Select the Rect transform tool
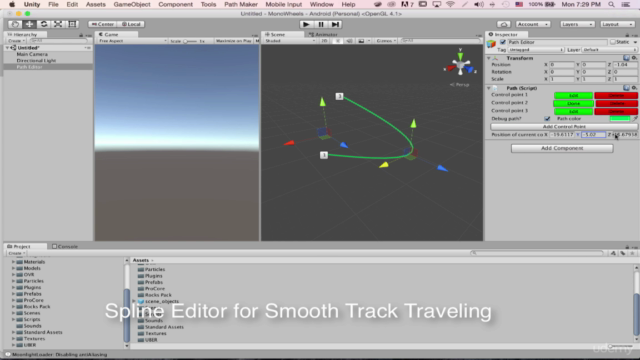 (x=72, y=24)
